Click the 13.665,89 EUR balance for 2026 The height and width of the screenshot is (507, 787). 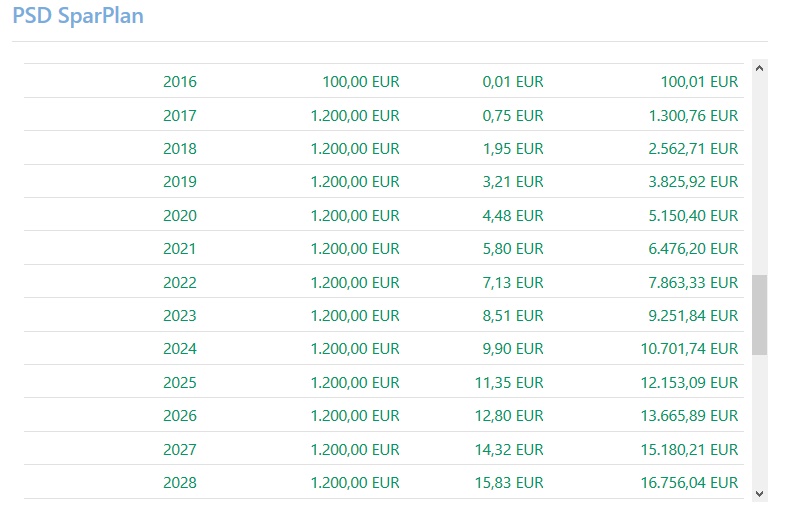click(689, 416)
